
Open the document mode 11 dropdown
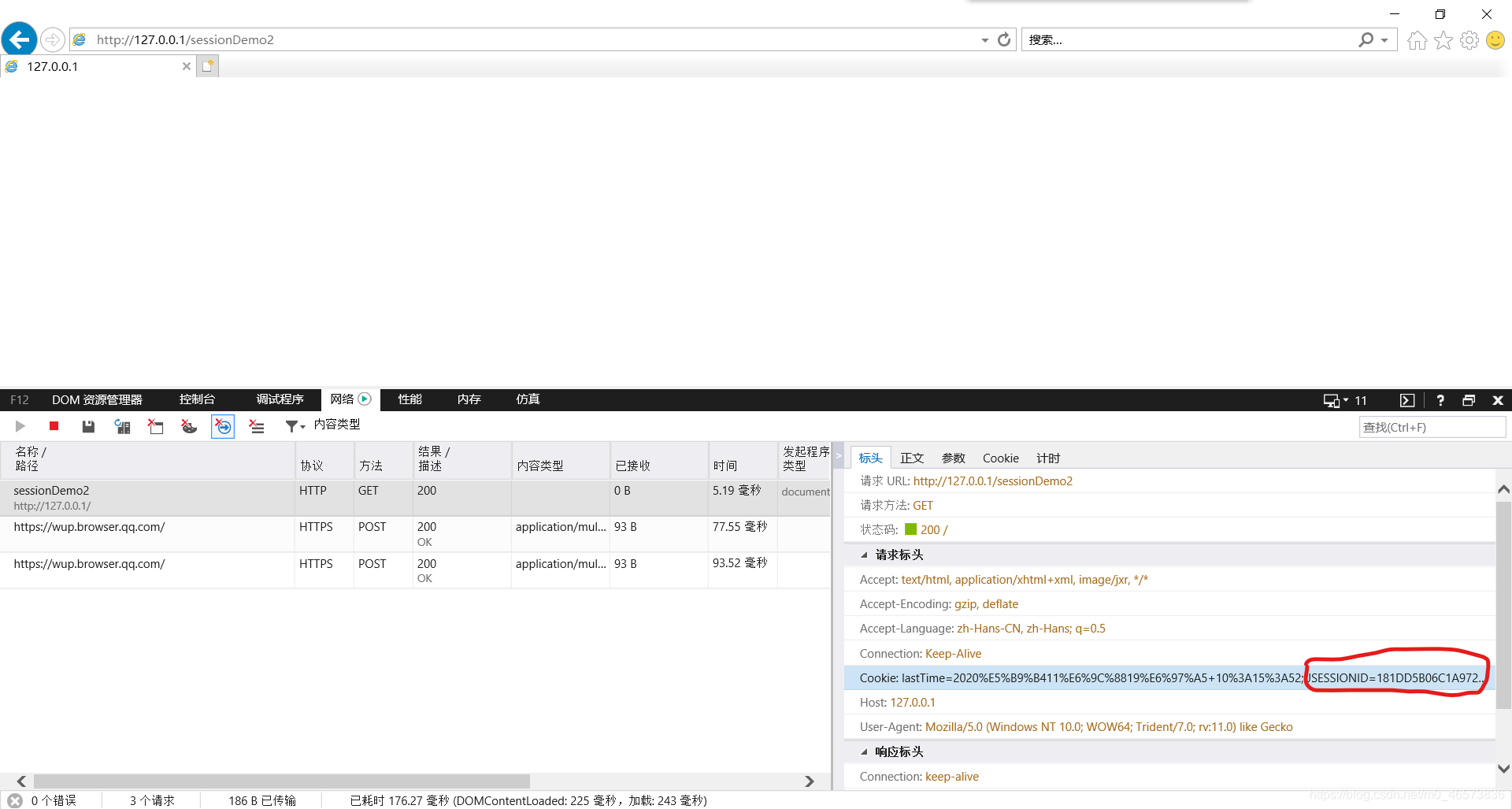(x=1345, y=400)
